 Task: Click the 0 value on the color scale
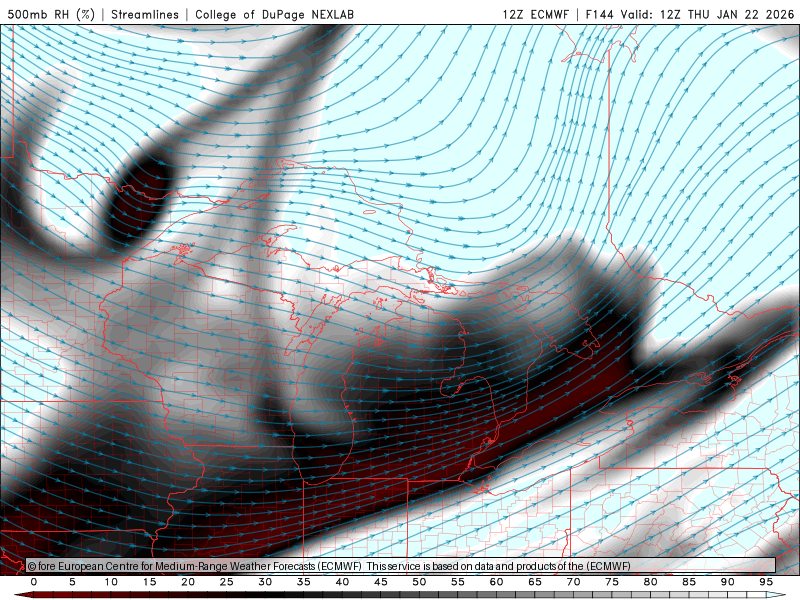[x=34, y=582]
